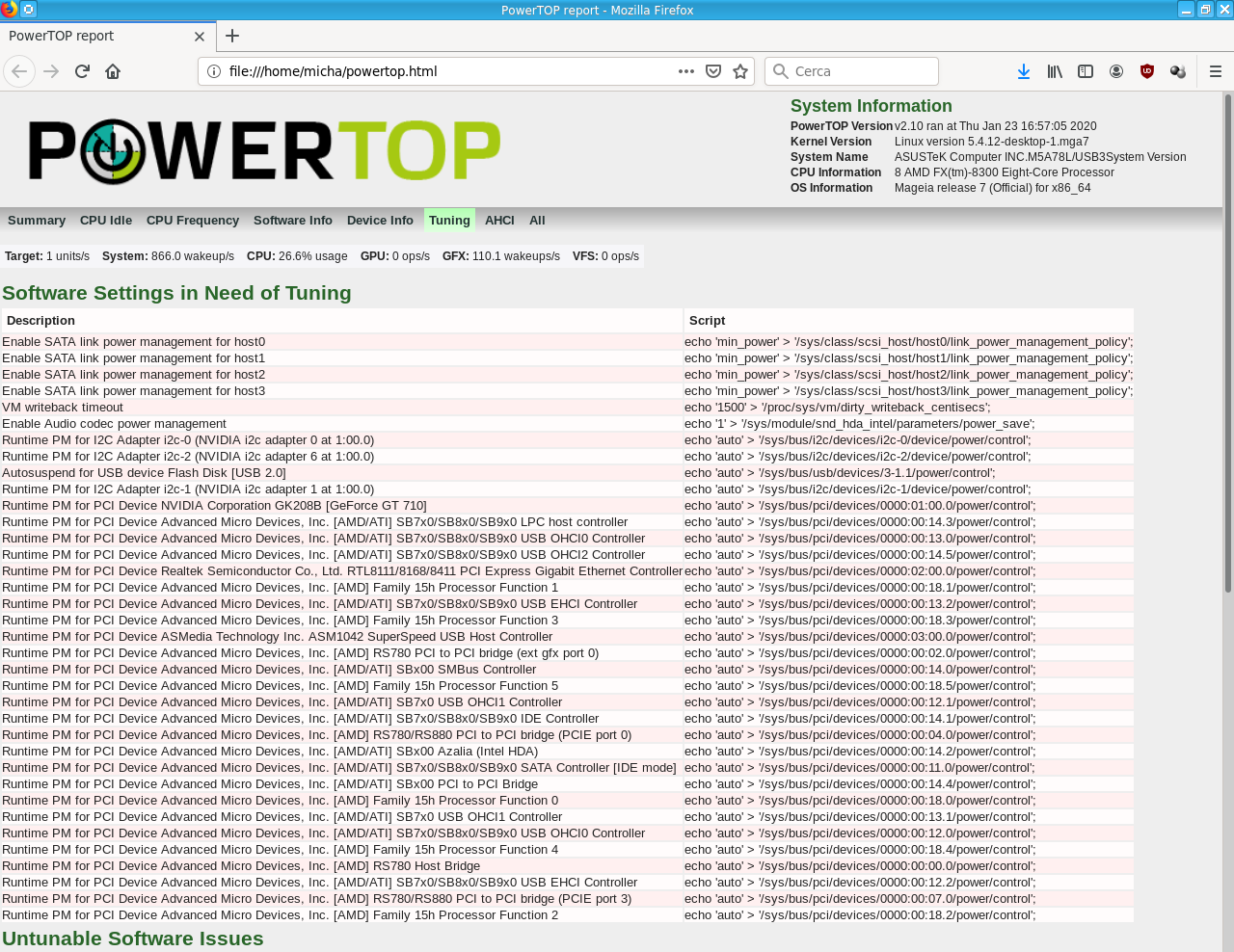Save page to Pocket
This screenshot has width=1234, height=952.
[x=713, y=71]
